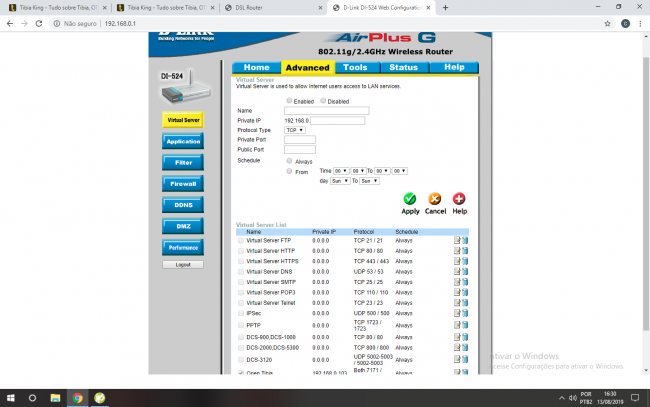Open the start minute time dropdown
This screenshot has height=407, width=650.
click(358, 171)
